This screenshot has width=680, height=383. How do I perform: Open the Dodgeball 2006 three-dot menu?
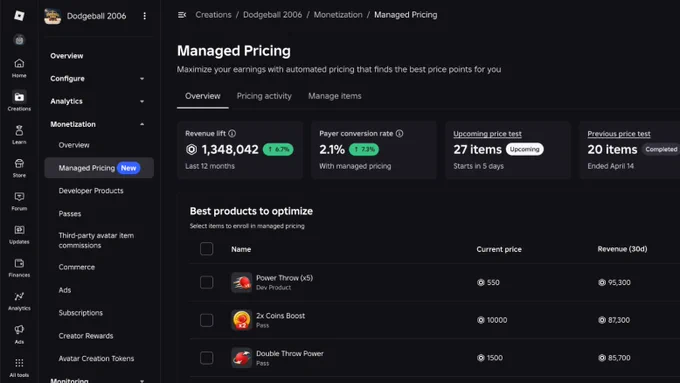tap(144, 16)
